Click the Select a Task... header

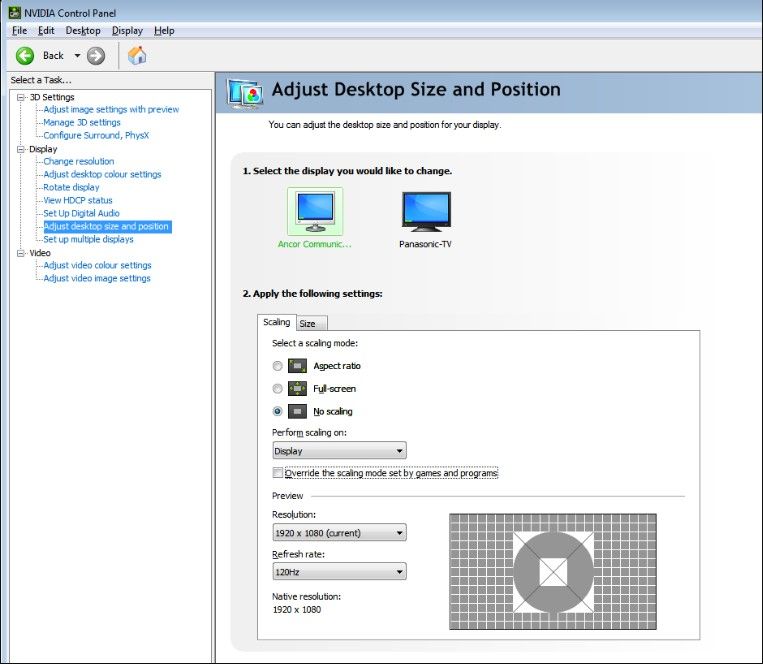tap(41, 80)
